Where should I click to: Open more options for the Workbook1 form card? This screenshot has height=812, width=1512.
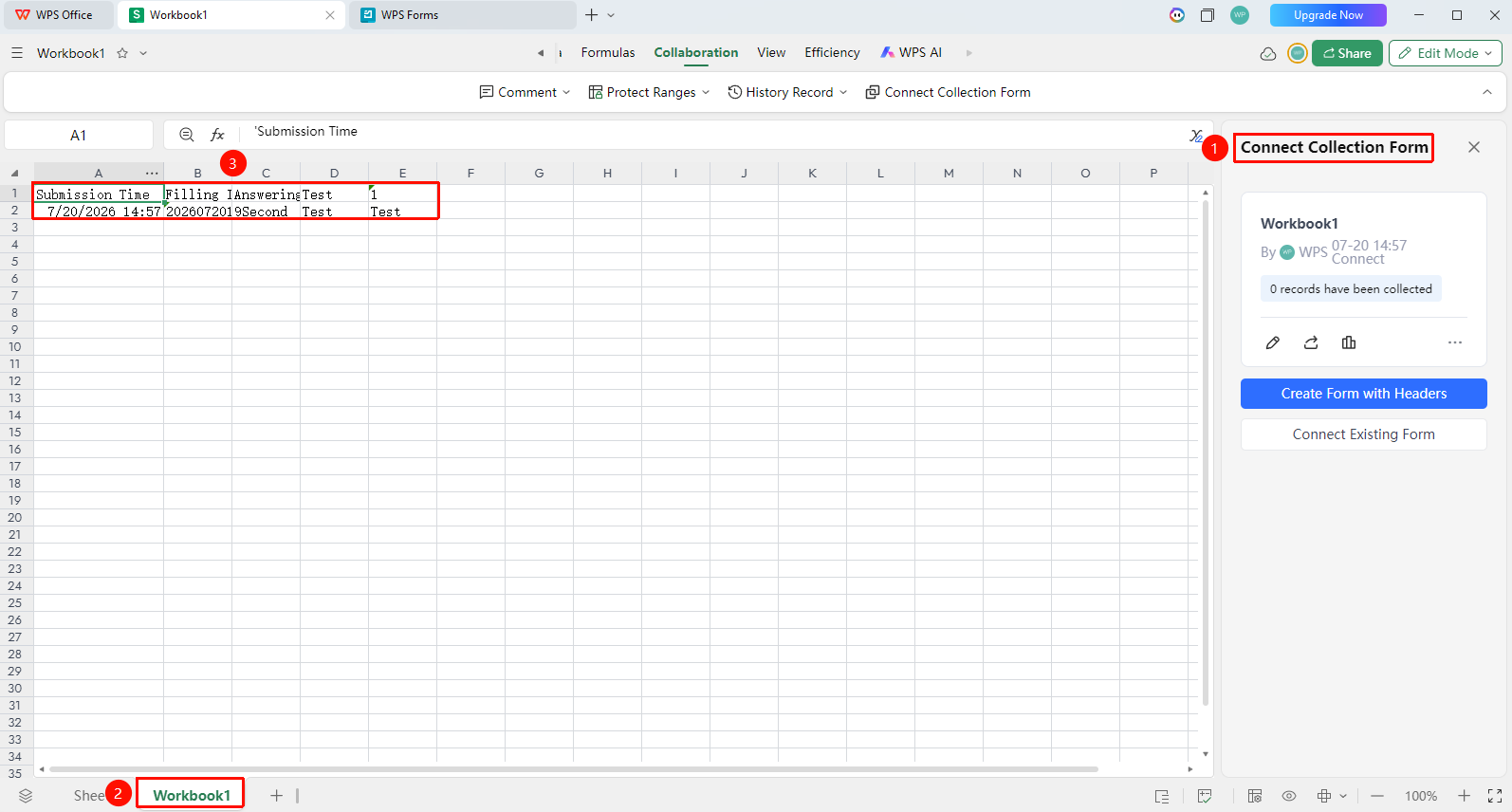pyautogui.click(x=1455, y=342)
